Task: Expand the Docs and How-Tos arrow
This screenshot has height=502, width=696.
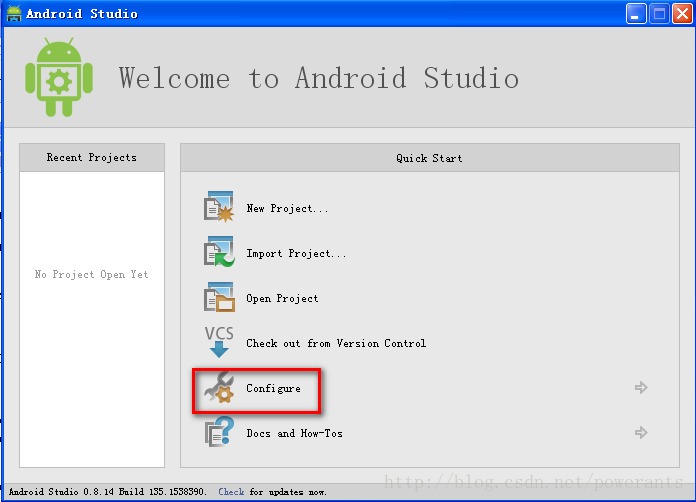Action: 641,432
